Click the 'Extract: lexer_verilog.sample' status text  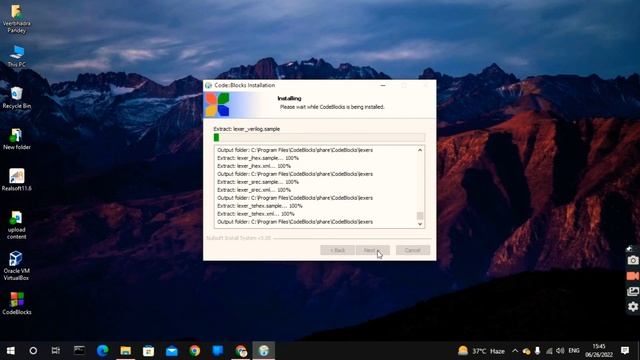pos(247,129)
